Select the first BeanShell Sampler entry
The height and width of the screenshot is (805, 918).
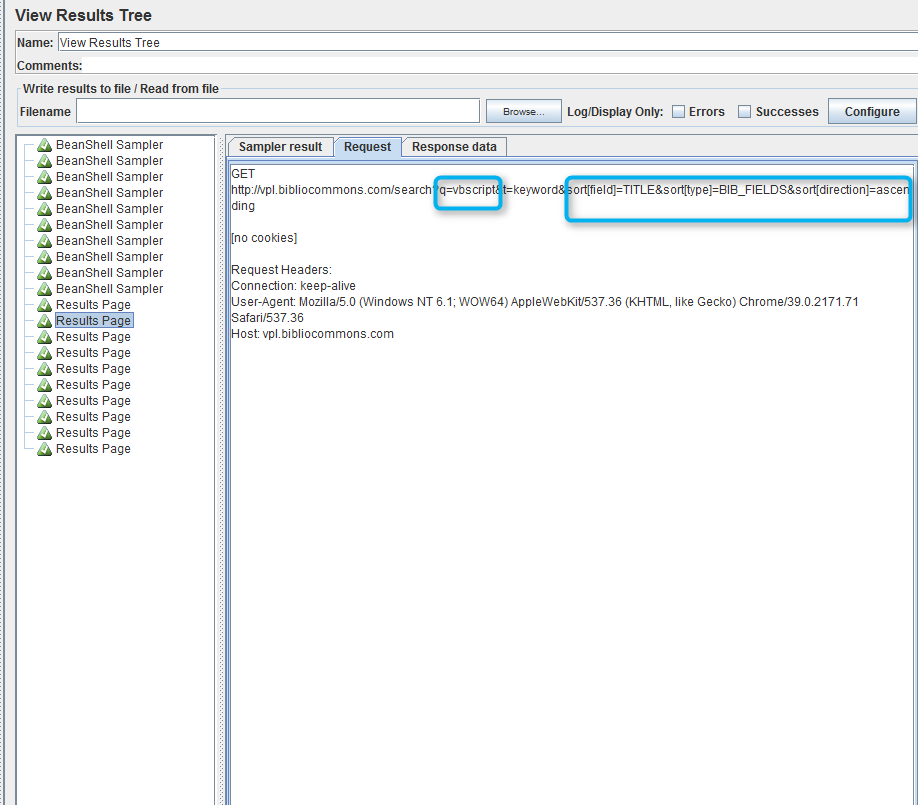pyautogui.click(x=109, y=145)
